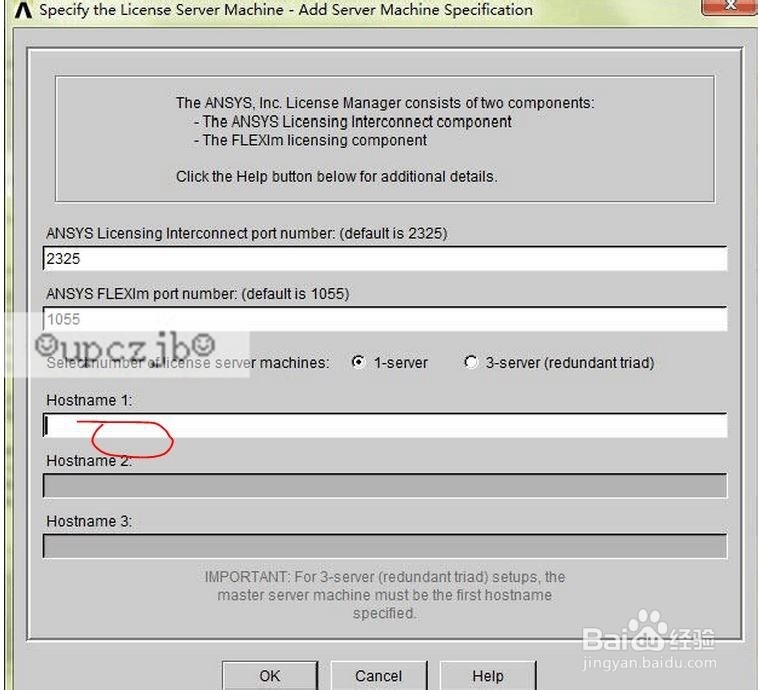Click the ANSYS logo icon in title bar

23,10
